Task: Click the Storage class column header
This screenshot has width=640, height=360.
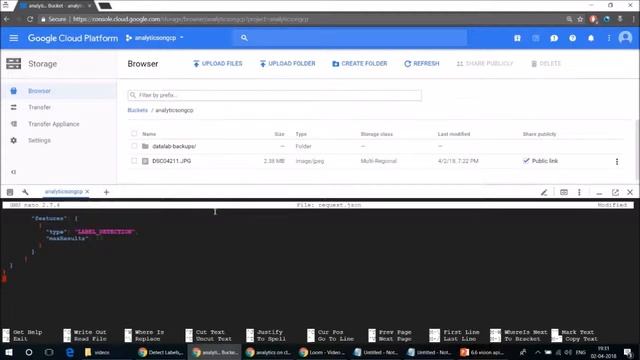Action: click(x=377, y=134)
